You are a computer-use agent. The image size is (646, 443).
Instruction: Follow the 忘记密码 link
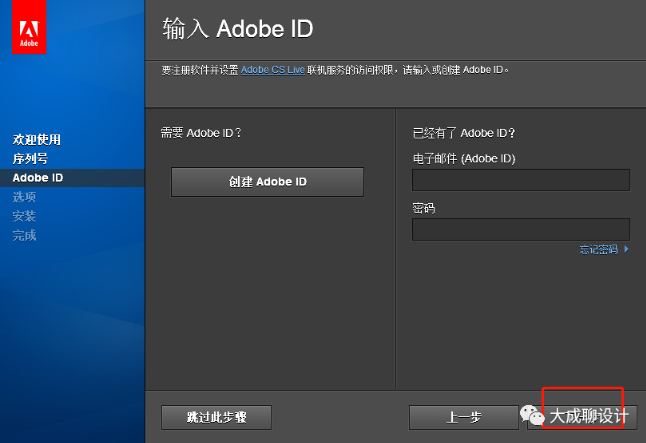pyautogui.click(x=598, y=249)
